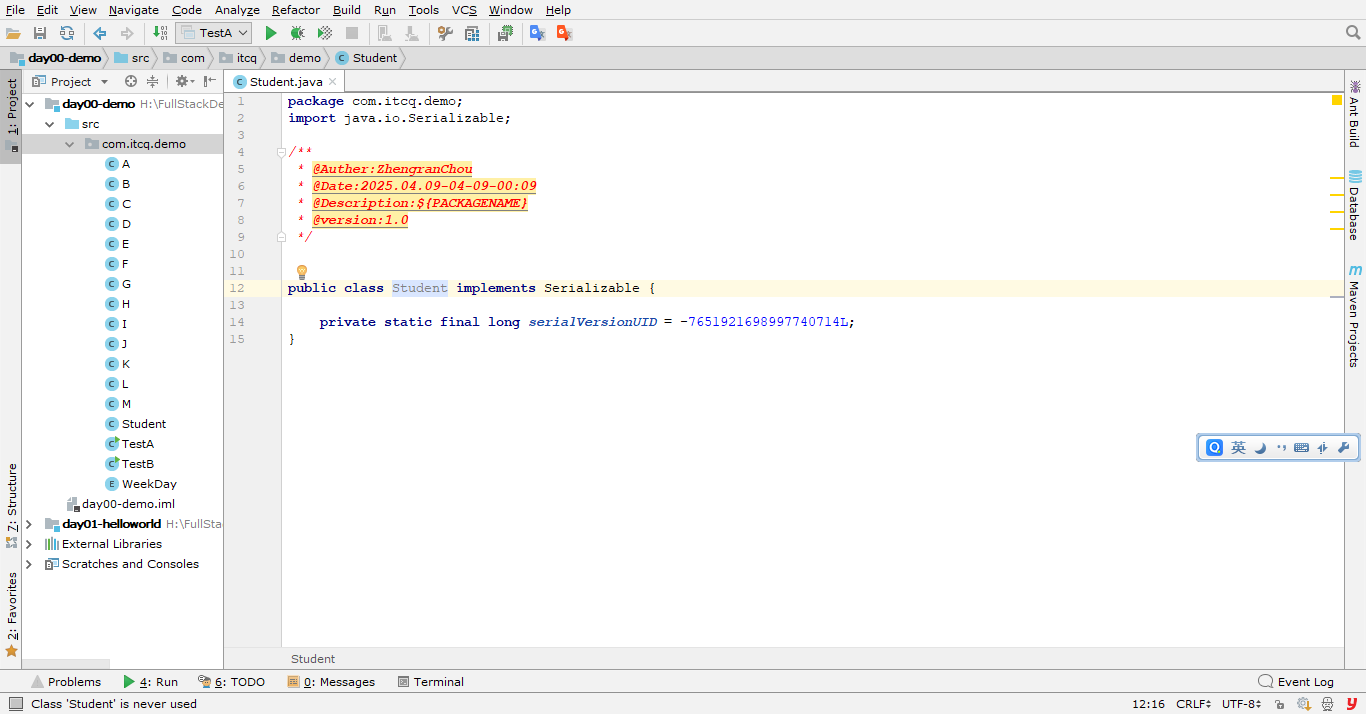The height and width of the screenshot is (714, 1366).
Task: Open the Analyze menu
Action: pyautogui.click(x=237, y=10)
